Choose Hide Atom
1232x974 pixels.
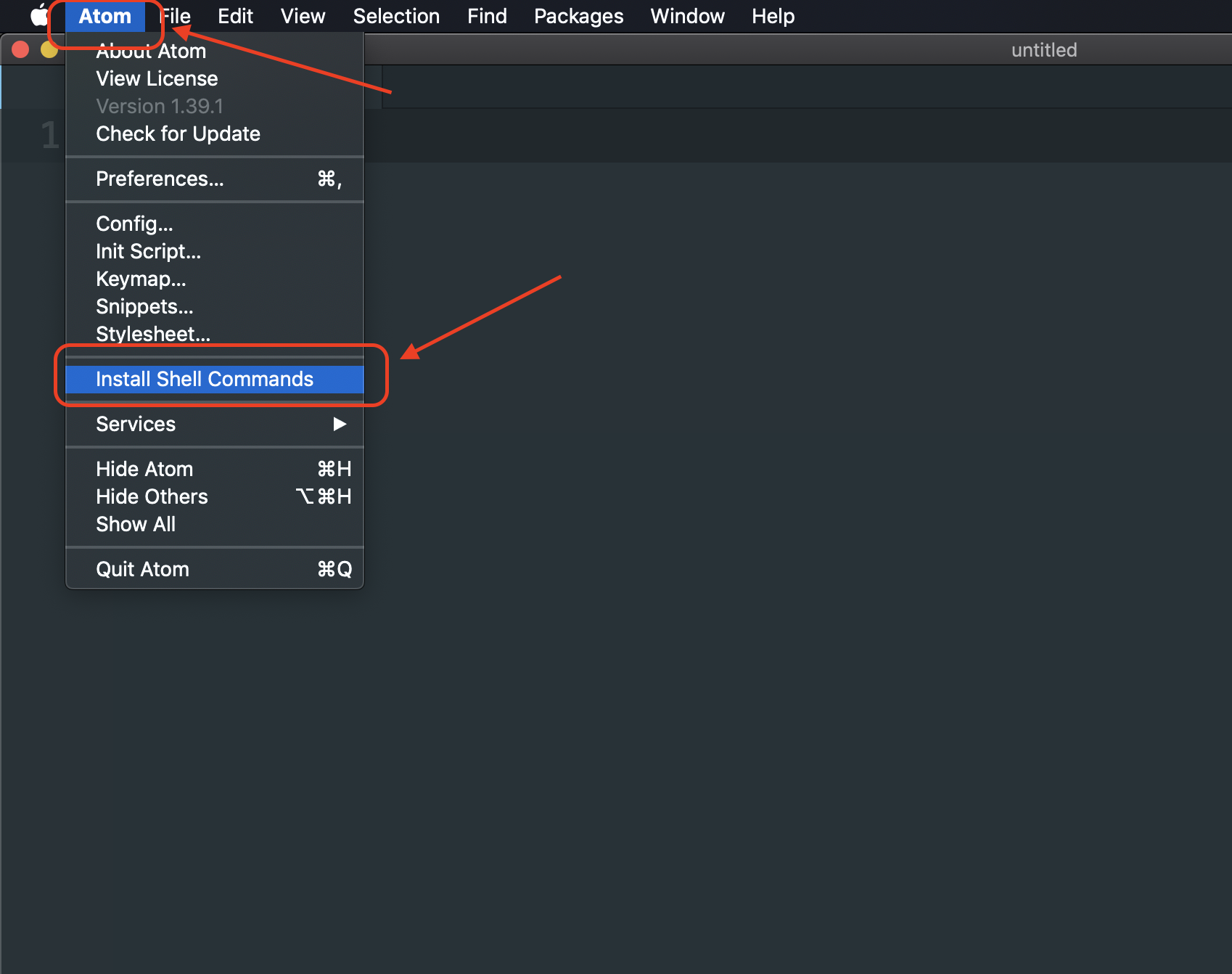(x=144, y=469)
